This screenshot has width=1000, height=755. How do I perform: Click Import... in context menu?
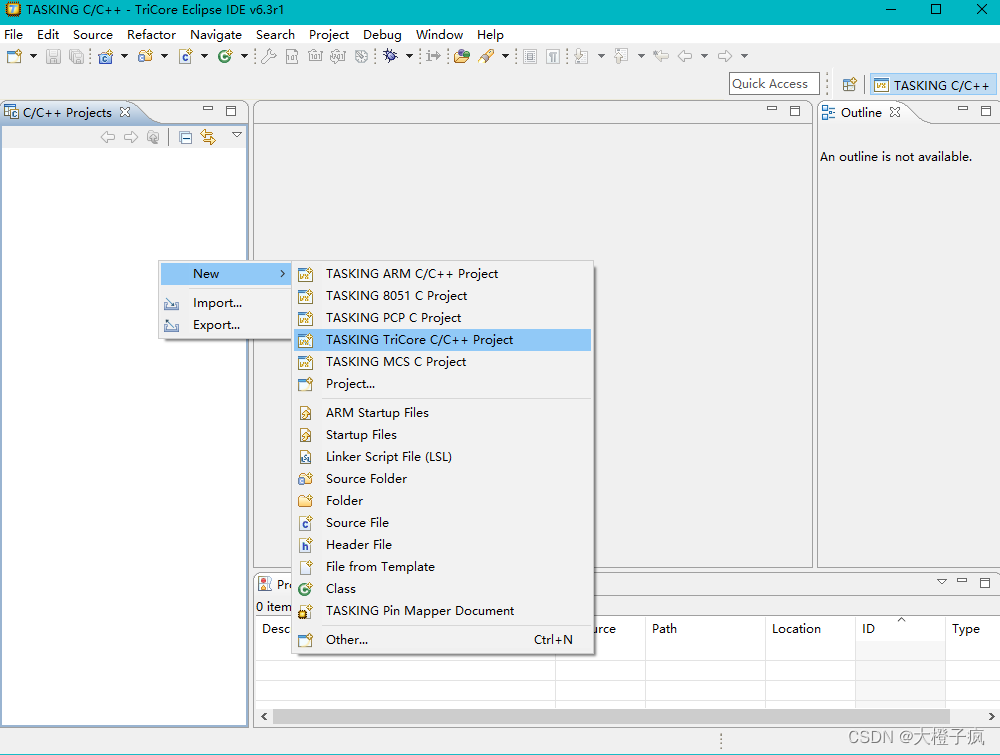pos(225,303)
